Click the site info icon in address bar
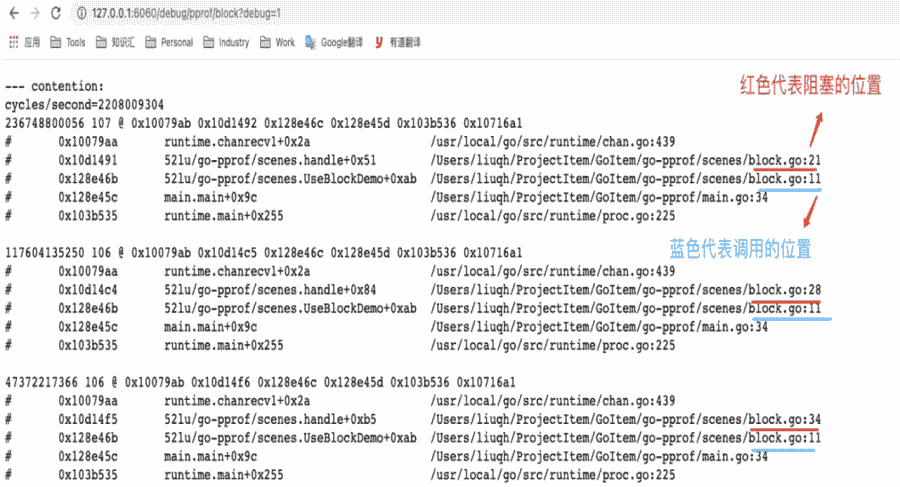Screen dimensions: 900x487 [81, 14]
